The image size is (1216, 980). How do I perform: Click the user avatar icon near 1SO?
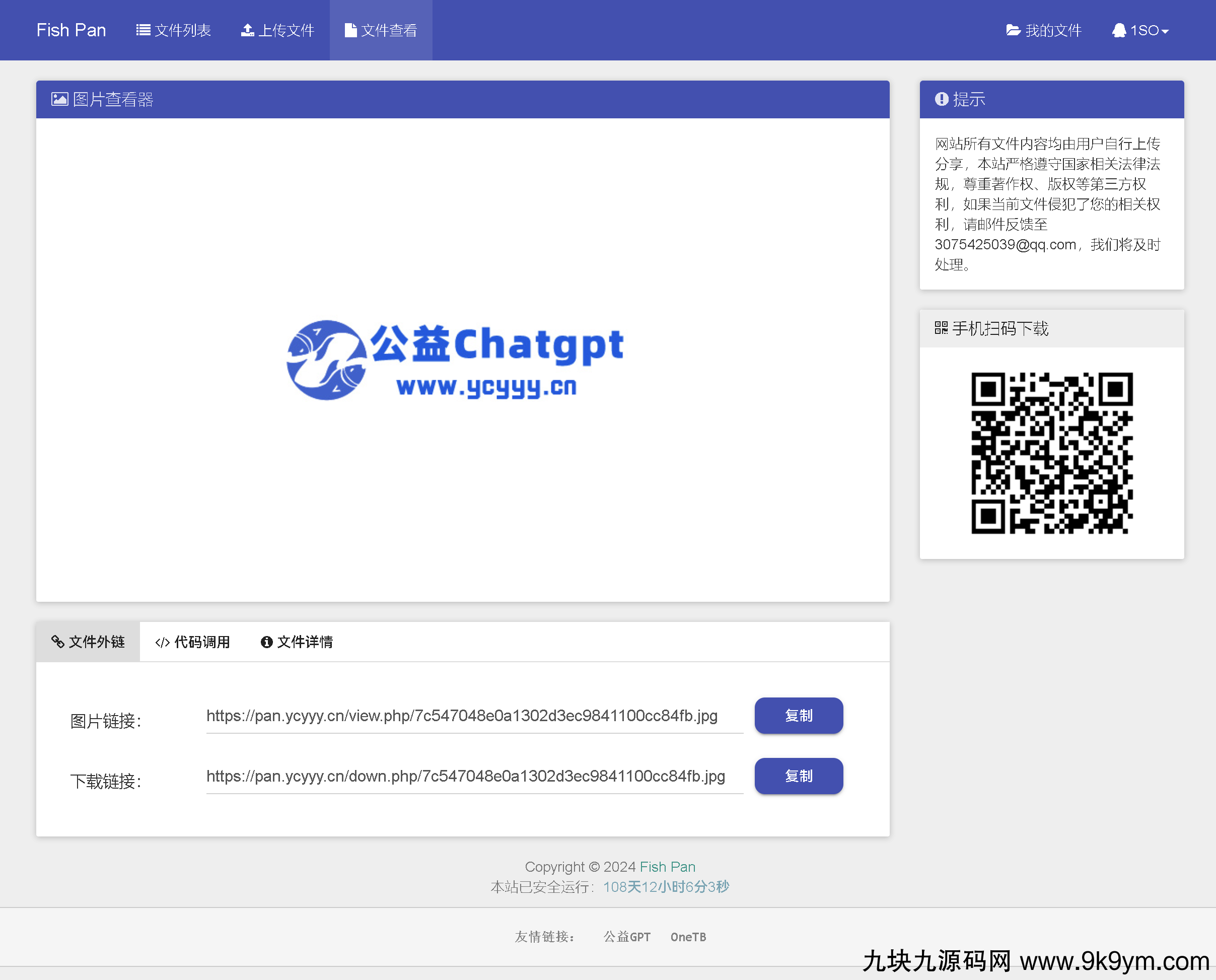pyautogui.click(x=1118, y=30)
